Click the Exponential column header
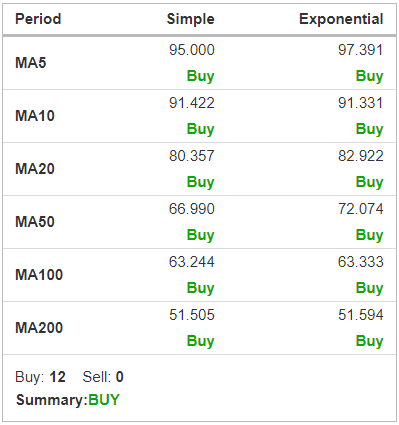 click(341, 19)
